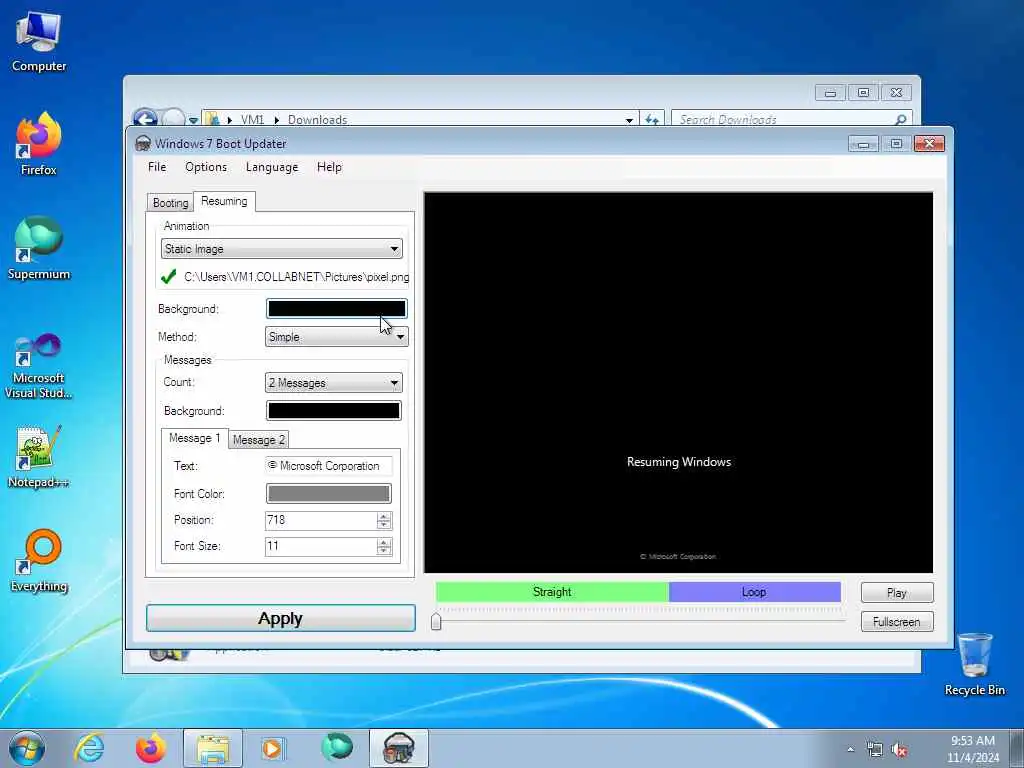Viewport: 1024px width, 768px height.
Task: Click the Apply button
Action: 280,618
